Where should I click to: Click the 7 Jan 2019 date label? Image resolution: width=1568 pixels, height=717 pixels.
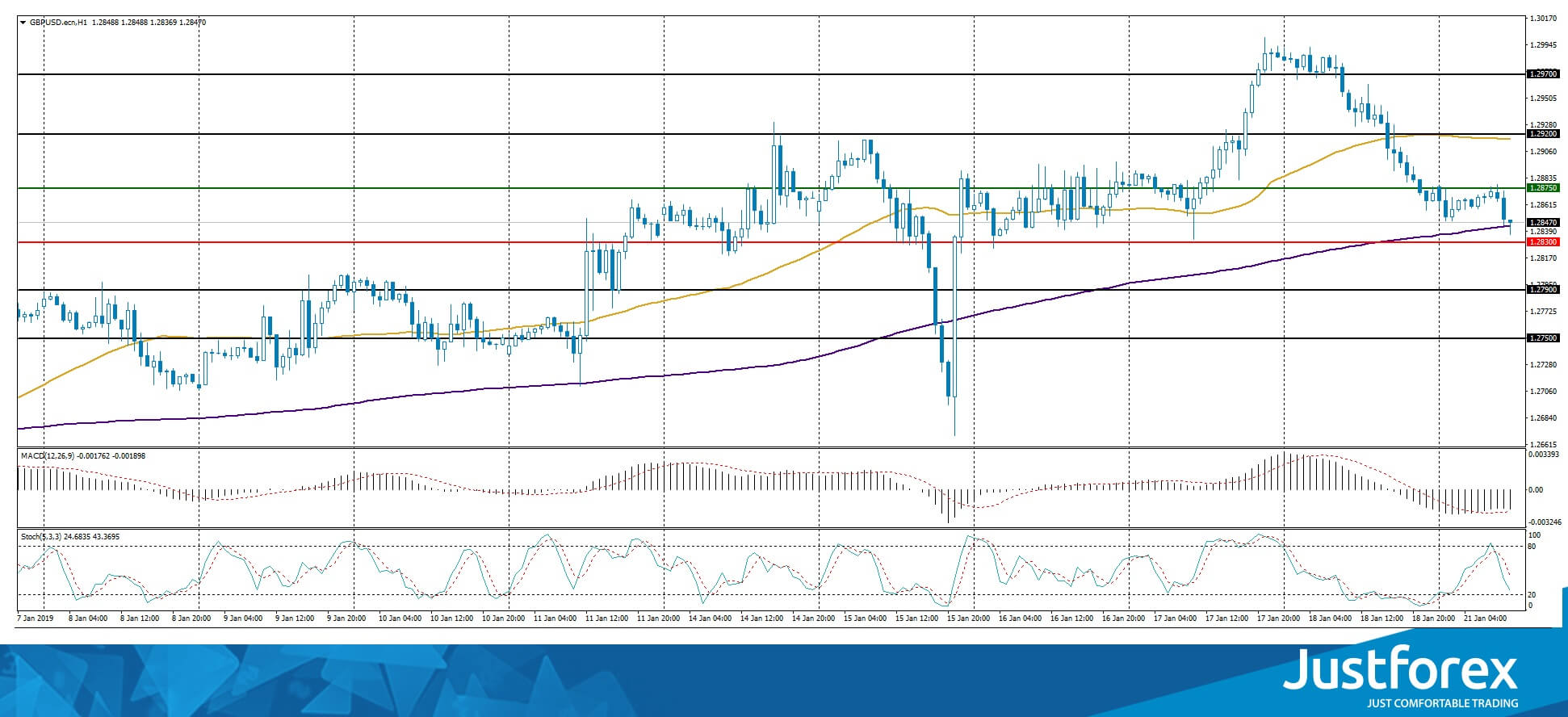[35, 619]
